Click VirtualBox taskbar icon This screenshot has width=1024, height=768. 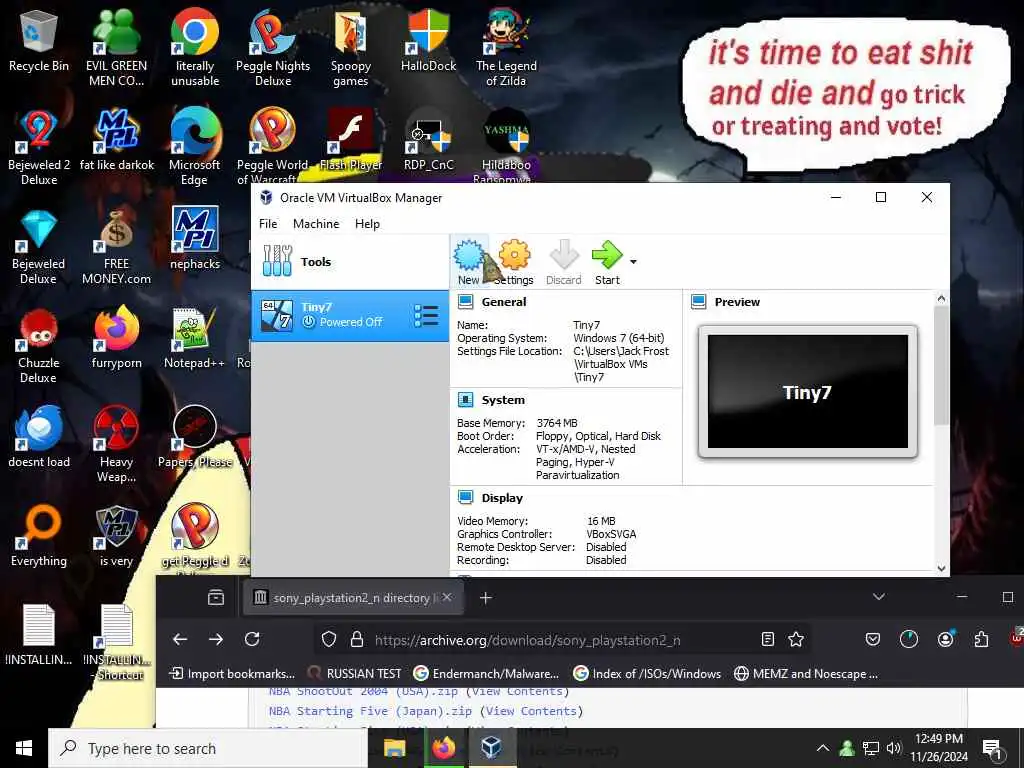(x=490, y=748)
